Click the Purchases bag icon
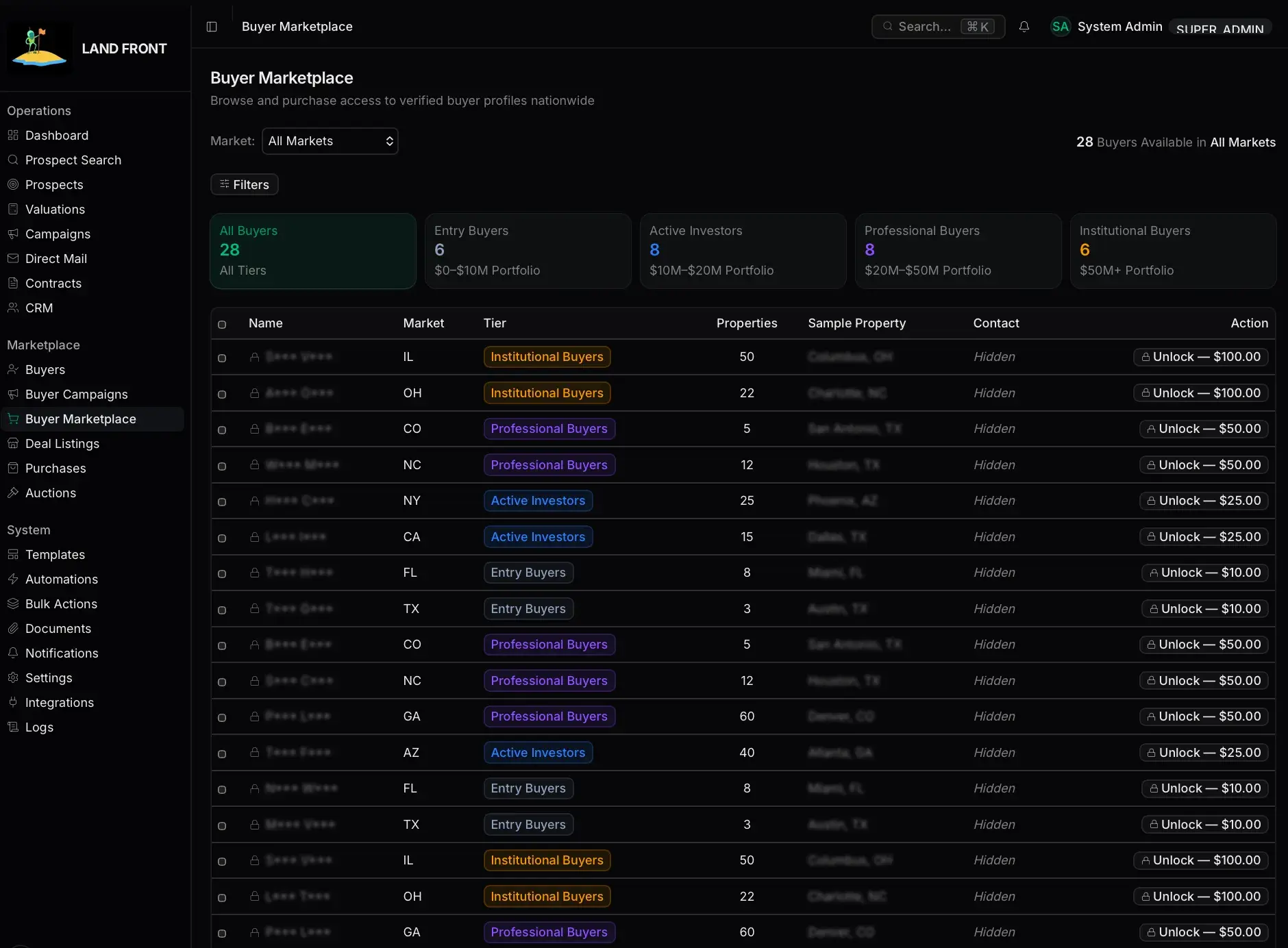Screen dimensions: 1288x948 click(x=13, y=468)
